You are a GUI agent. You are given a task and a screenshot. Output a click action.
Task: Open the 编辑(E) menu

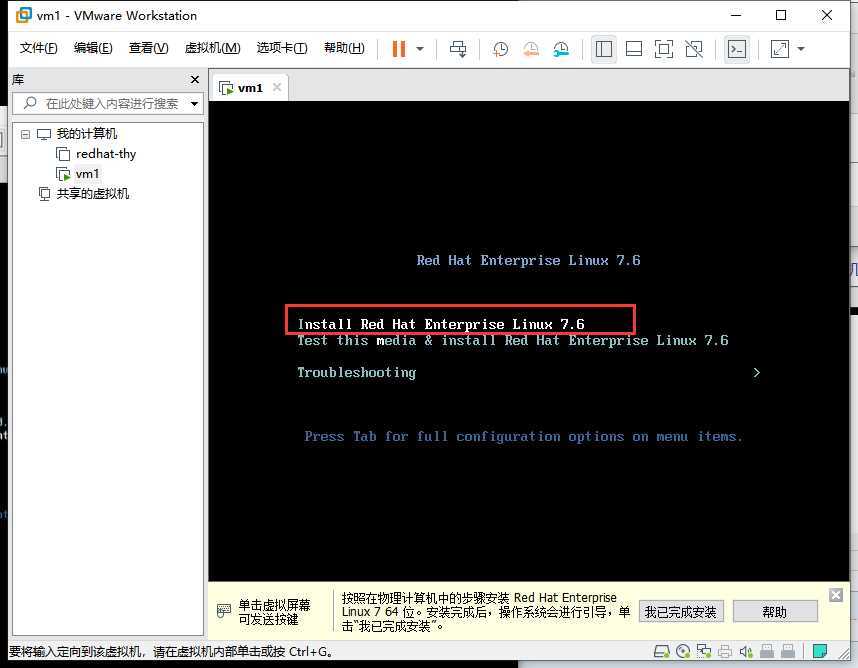pos(93,48)
